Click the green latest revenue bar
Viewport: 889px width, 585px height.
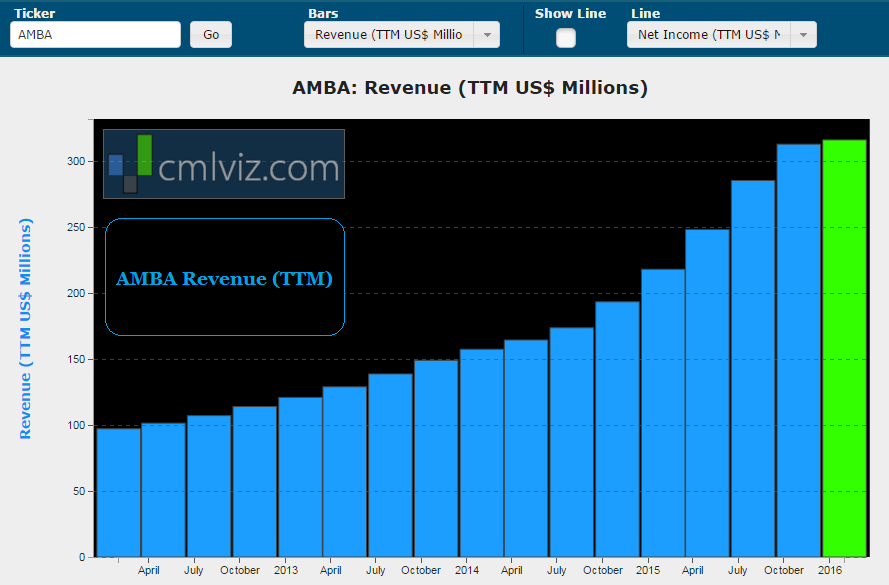point(845,348)
